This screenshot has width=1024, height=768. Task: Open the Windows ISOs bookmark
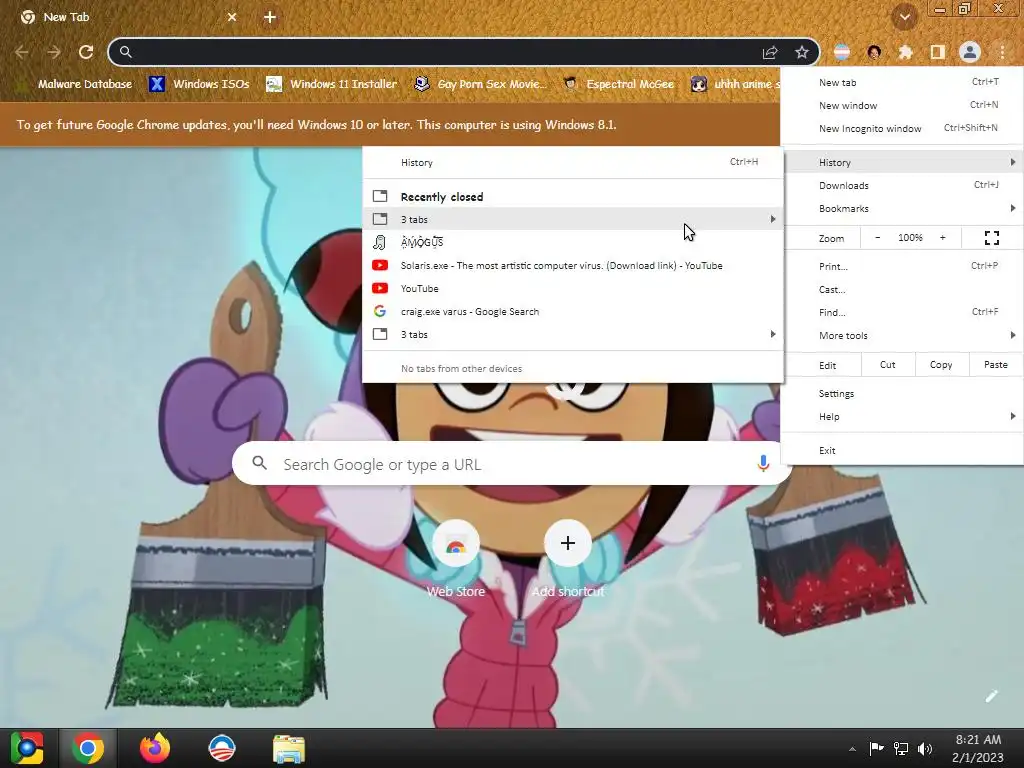tap(199, 84)
